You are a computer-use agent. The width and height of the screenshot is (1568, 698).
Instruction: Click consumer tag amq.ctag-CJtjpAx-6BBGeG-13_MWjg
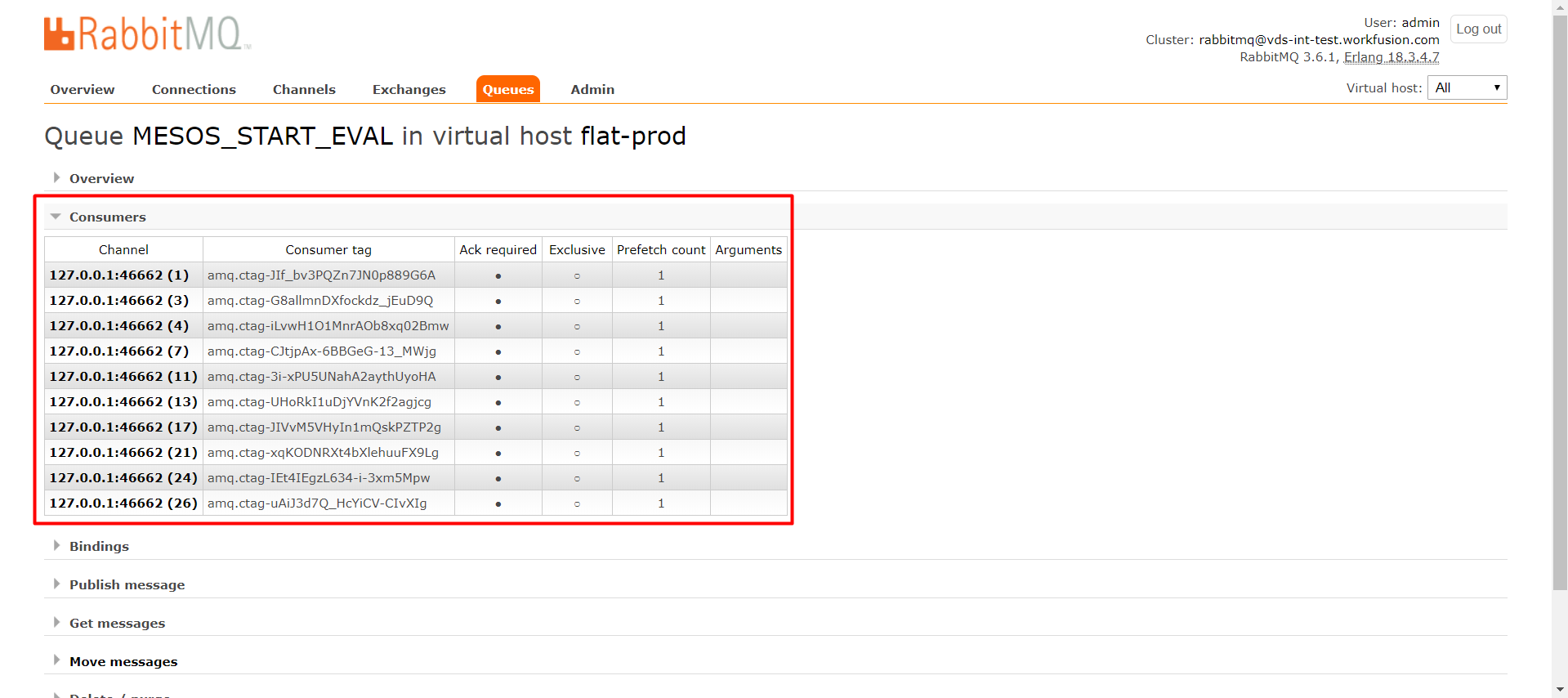[x=322, y=351]
